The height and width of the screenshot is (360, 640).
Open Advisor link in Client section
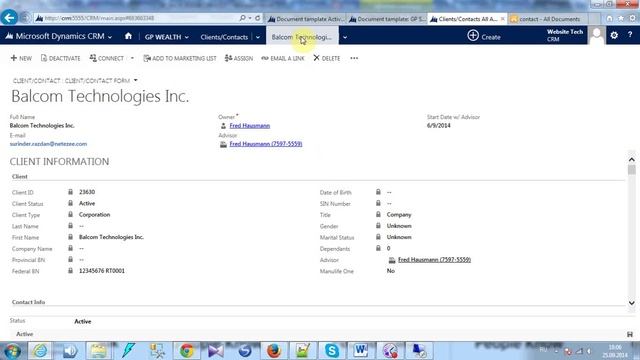pos(434,260)
